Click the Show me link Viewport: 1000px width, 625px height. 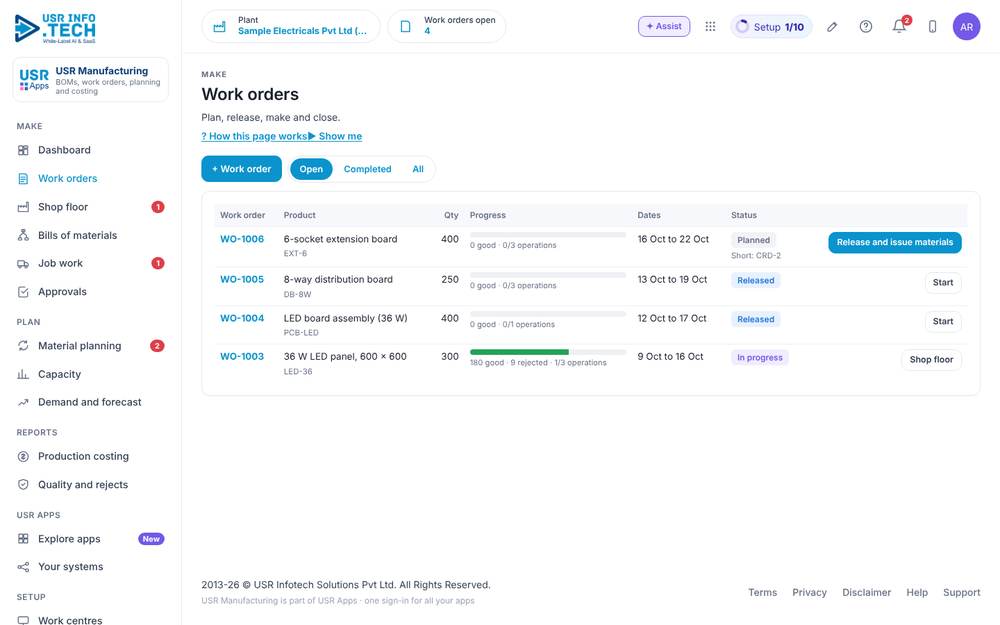(335, 136)
